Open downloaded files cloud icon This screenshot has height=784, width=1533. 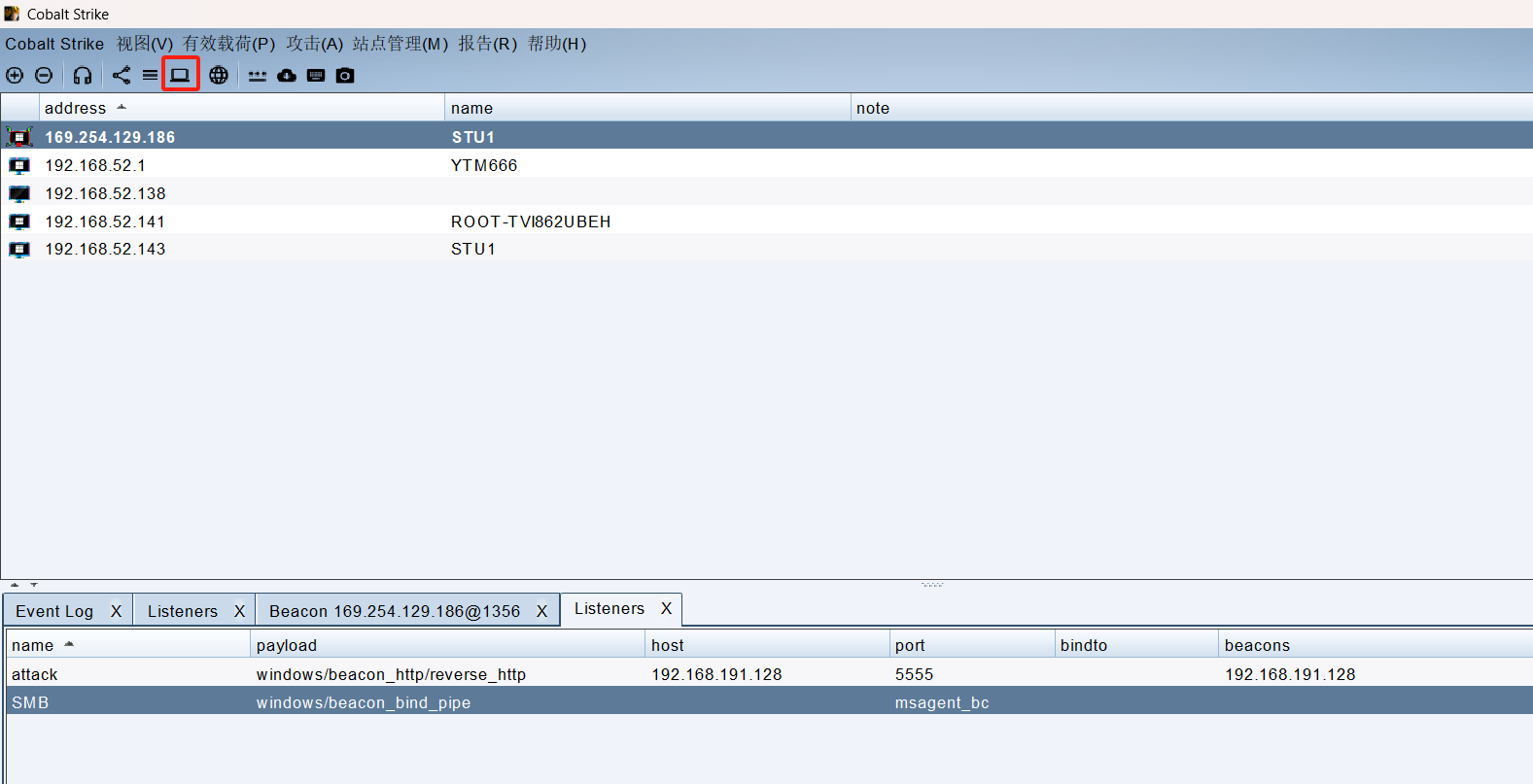[287, 75]
